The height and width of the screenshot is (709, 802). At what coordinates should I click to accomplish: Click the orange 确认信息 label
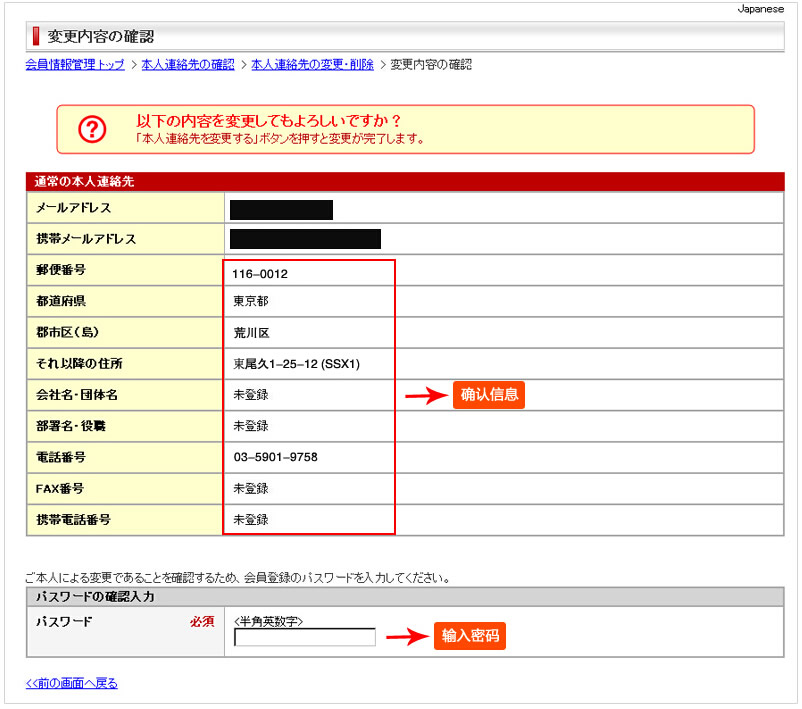489,395
